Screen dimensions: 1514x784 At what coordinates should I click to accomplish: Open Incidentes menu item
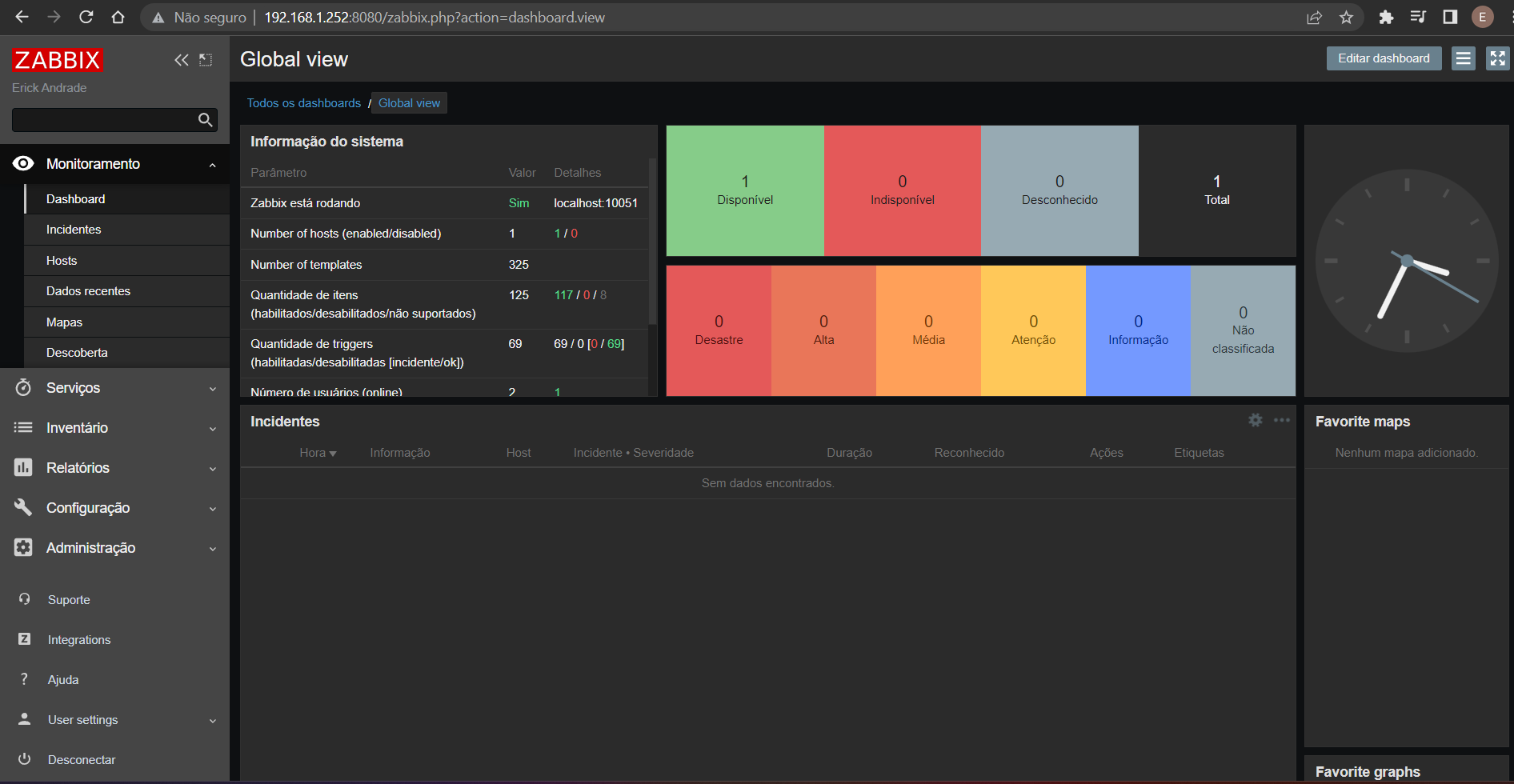pyautogui.click(x=127, y=230)
